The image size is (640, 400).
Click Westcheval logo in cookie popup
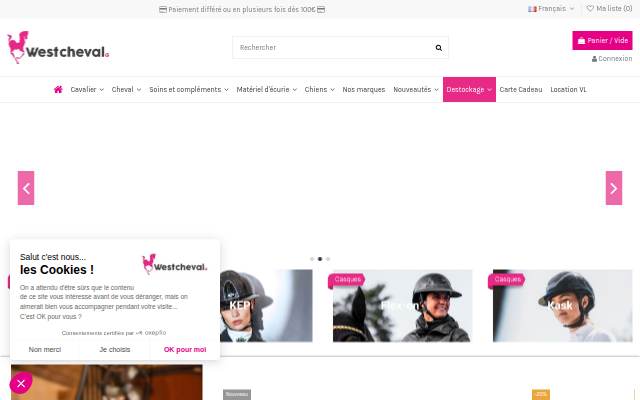[174, 264]
